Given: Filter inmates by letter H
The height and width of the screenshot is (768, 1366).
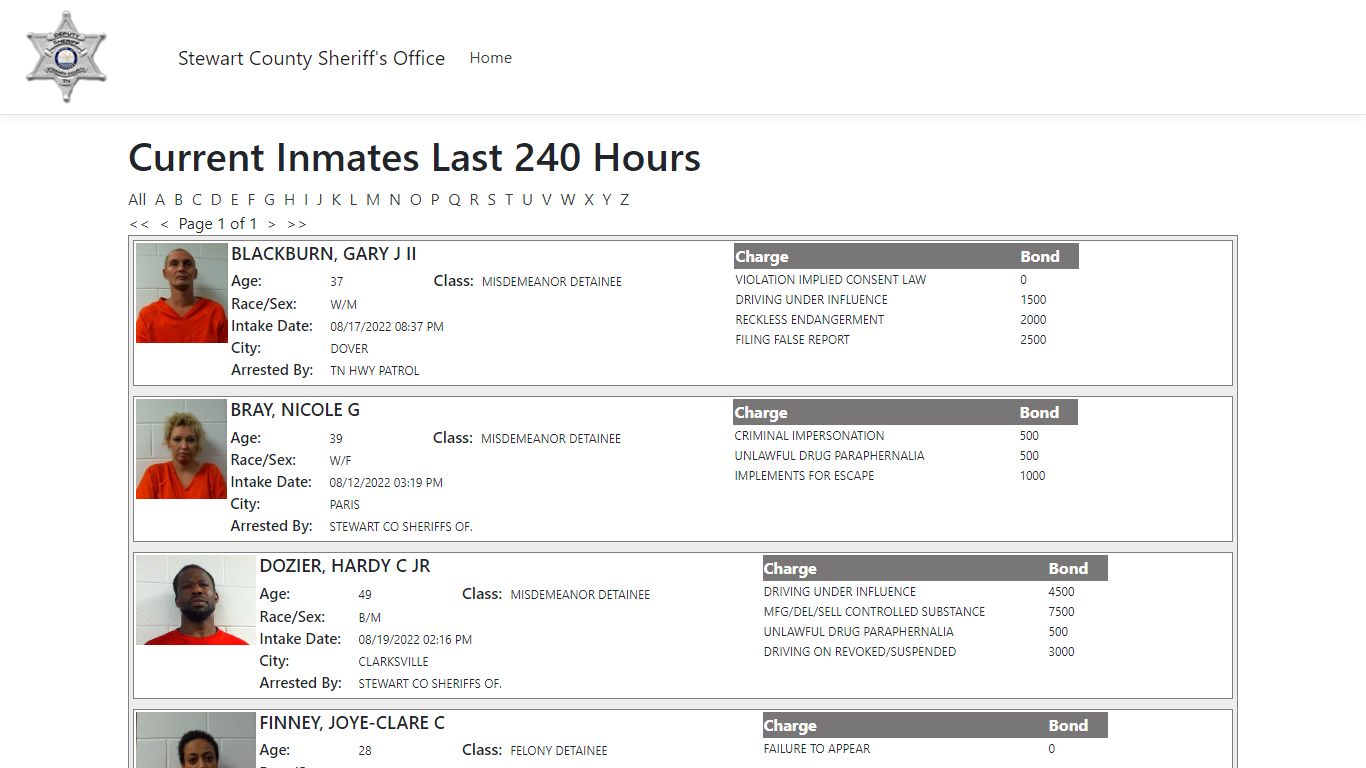Looking at the screenshot, I should click(x=289, y=199).
